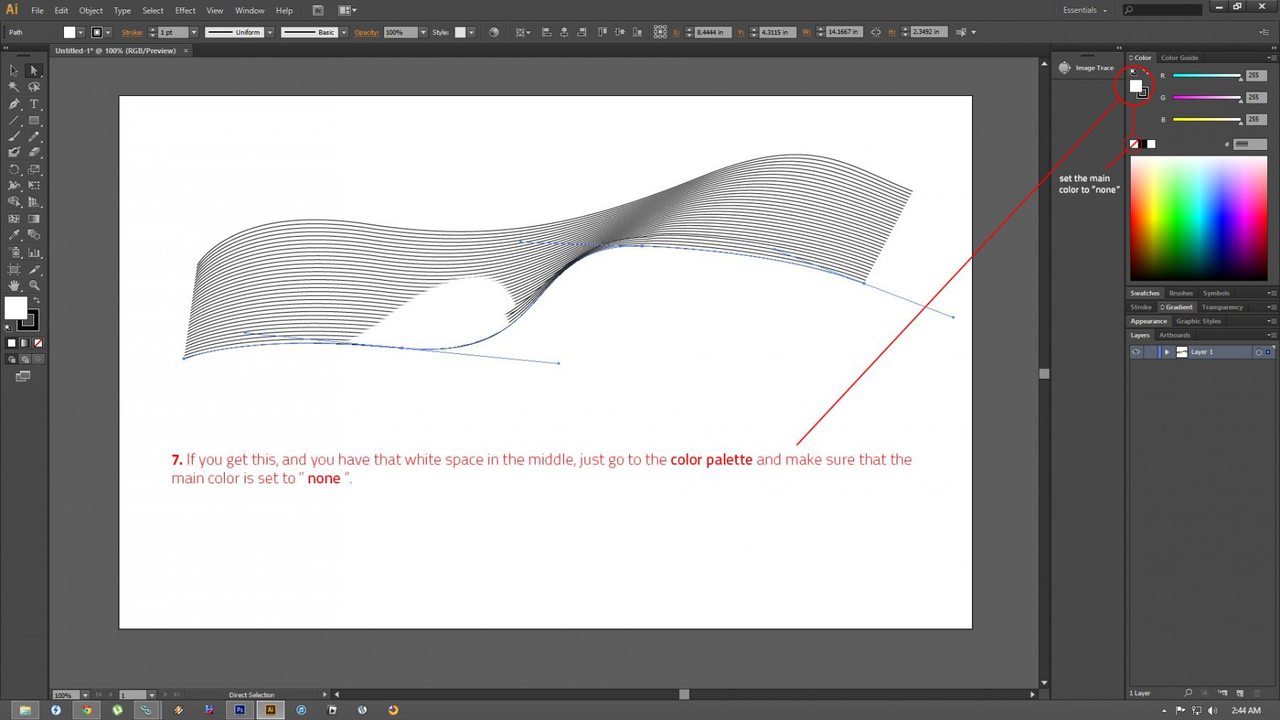The width and height of the screenshot is (1280, 720).
Task: Adjust the G color slider
Action: pyautogui.click(x=1207, y=97)
